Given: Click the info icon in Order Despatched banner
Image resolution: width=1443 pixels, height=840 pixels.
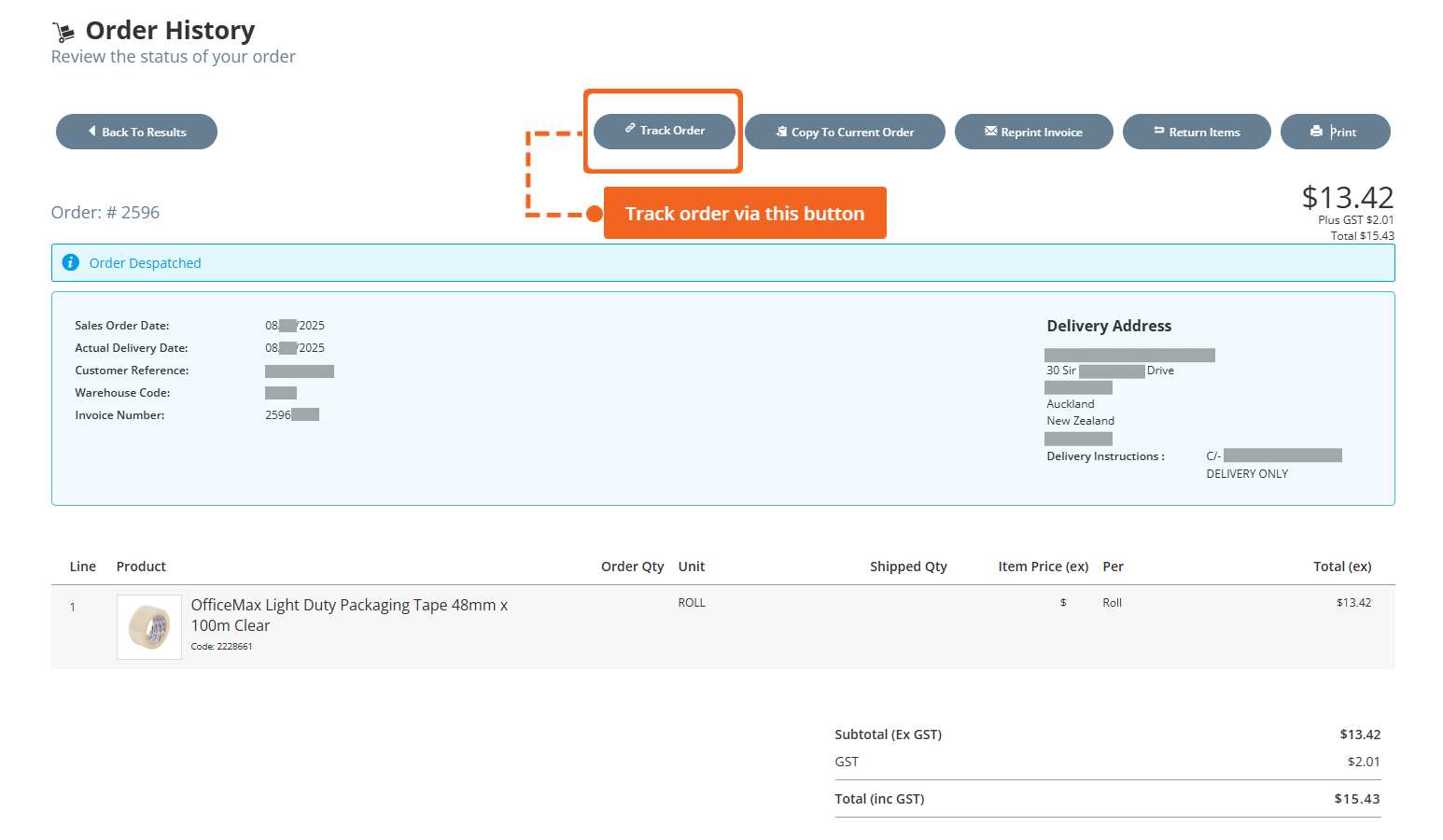Looking at the screenshot, I should pyautogui.click(x=71, y=262).
